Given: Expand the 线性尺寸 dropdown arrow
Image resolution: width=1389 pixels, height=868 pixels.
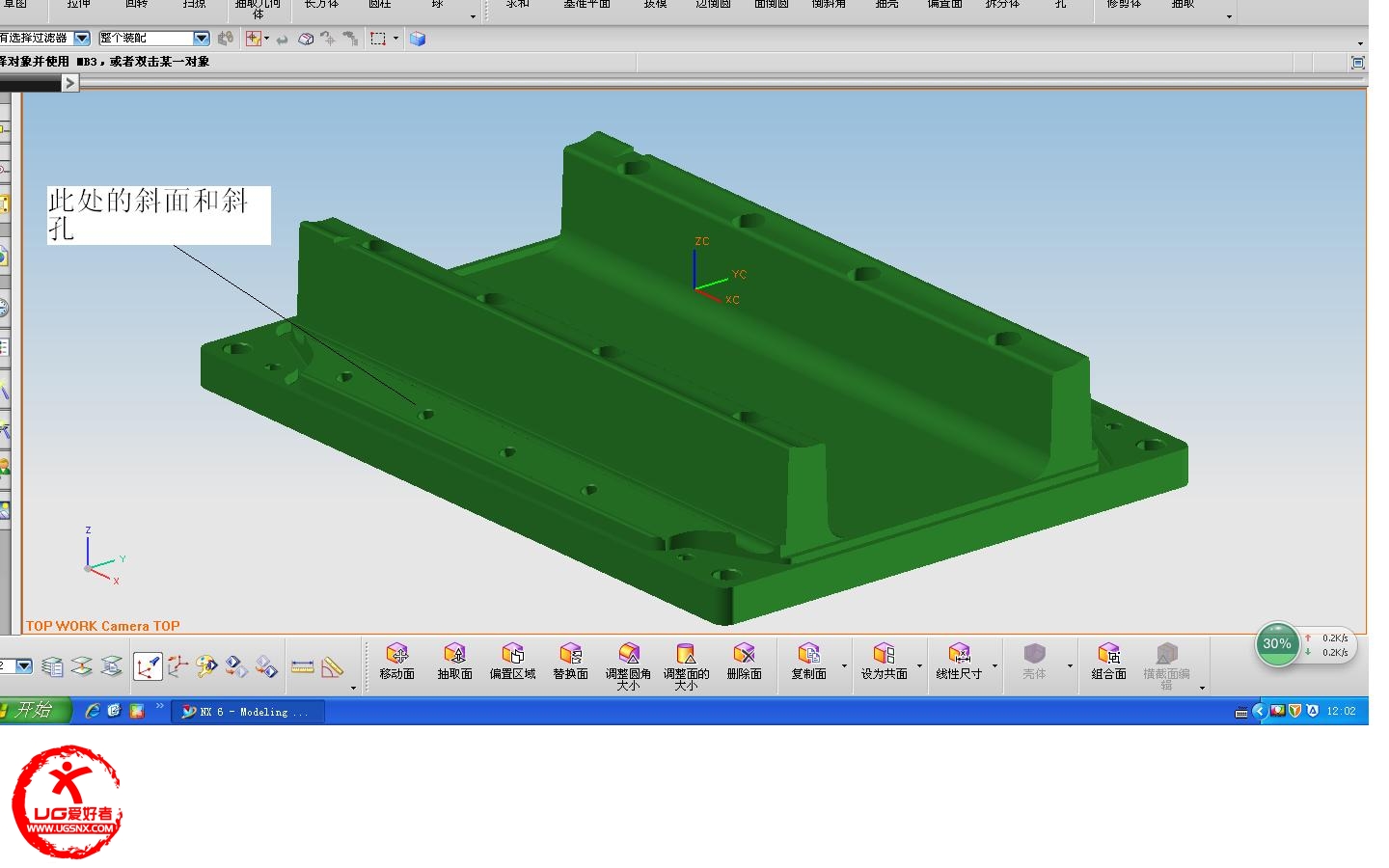Looking at the screenshot, I should tap(994, 665).
